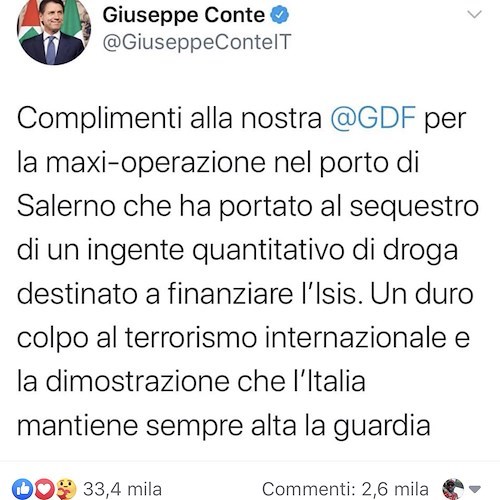Open Commenti: 2,6 mila comments
The width and height of the screenshot is (500, 500).
345,489
